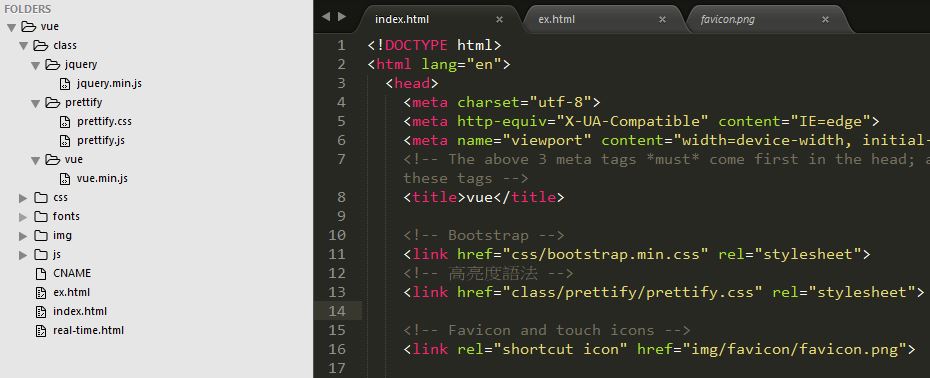Click the lang="en" attribute
Viewport: 930px width, 378px height.
click(461, 64)
